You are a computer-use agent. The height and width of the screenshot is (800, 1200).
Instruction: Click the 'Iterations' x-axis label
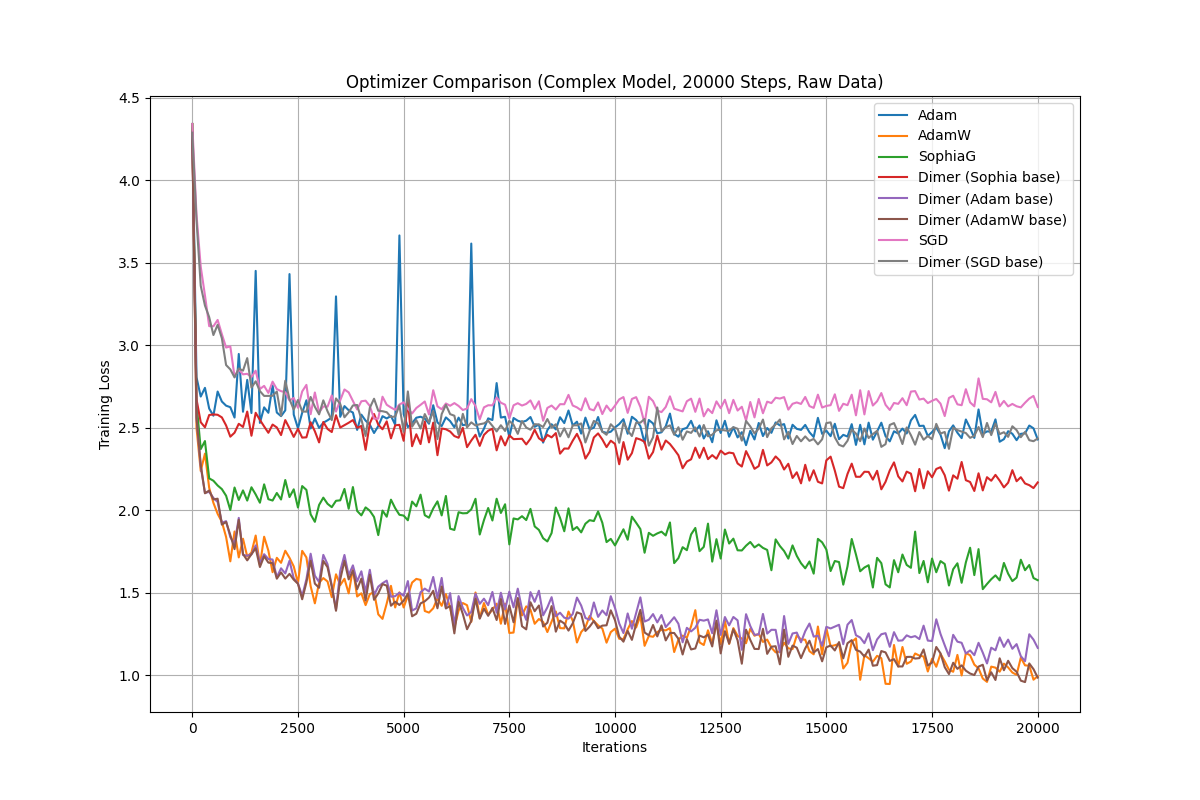tap(614, 747)
